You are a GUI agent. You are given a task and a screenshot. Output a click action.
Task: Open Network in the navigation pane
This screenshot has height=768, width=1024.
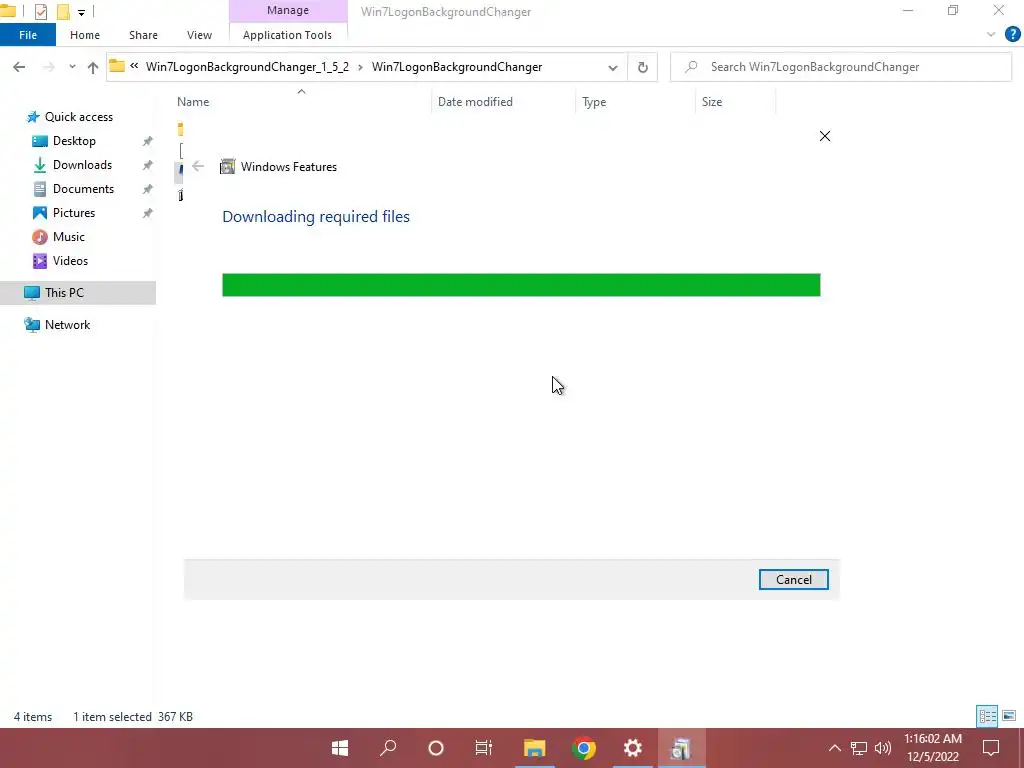coord(67,325)
